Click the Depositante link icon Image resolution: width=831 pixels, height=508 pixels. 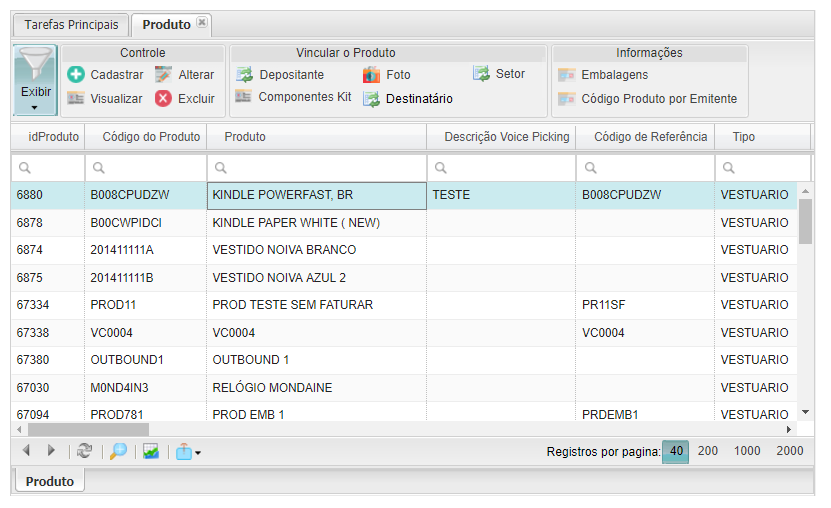tap(244, 74)
